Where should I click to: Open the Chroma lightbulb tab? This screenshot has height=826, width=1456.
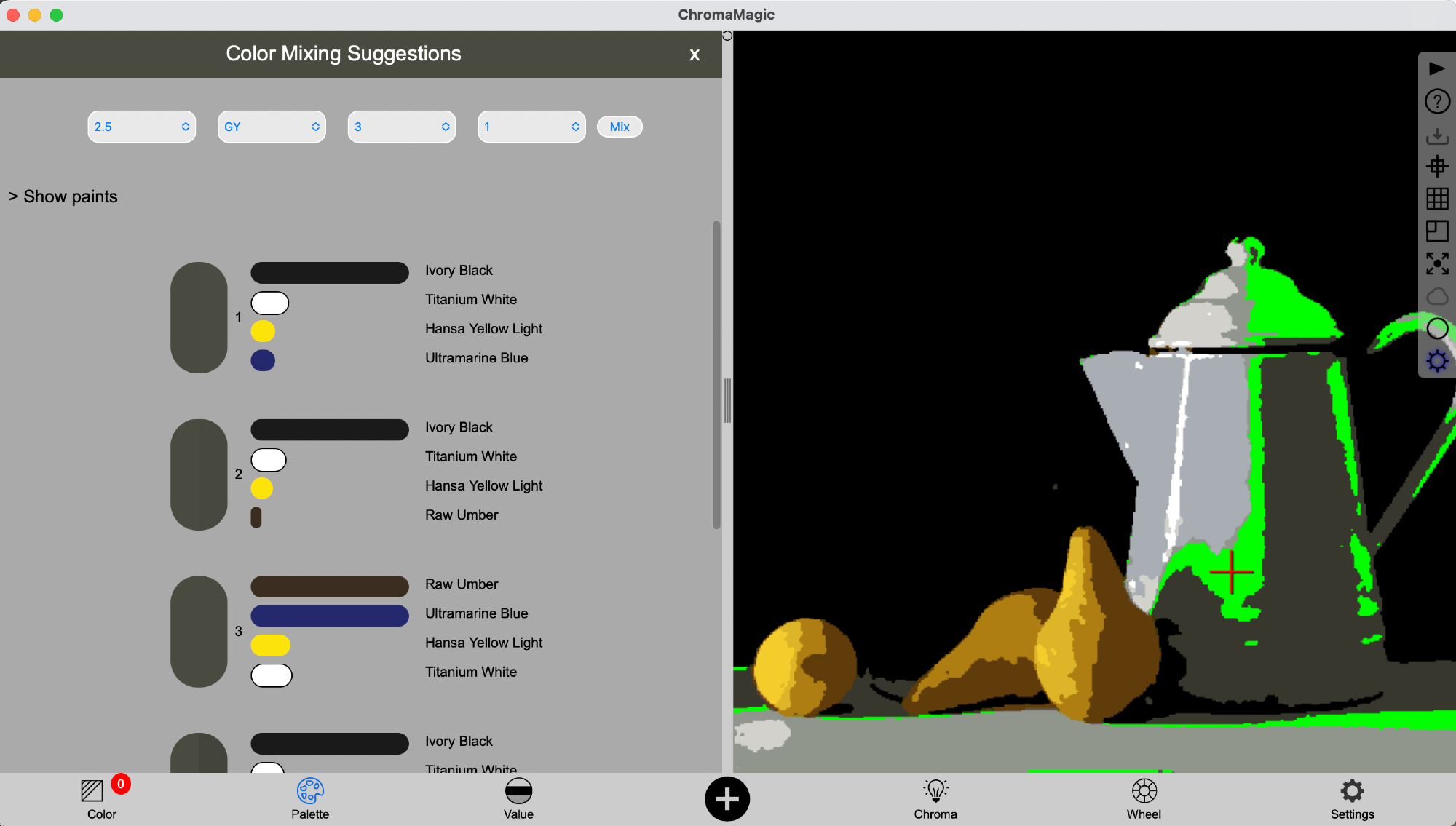pyautogui.click(x=935, y=798)
